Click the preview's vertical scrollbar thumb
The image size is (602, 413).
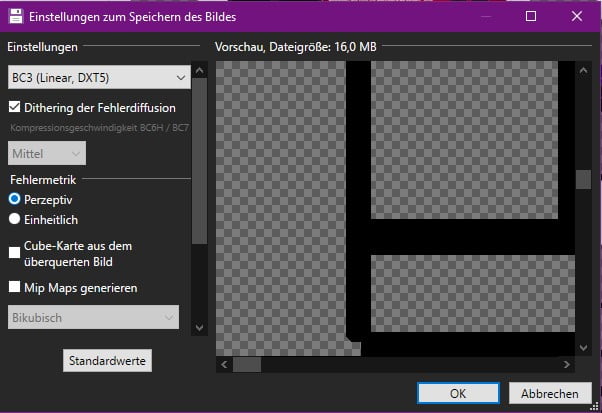tap(583, 180)
